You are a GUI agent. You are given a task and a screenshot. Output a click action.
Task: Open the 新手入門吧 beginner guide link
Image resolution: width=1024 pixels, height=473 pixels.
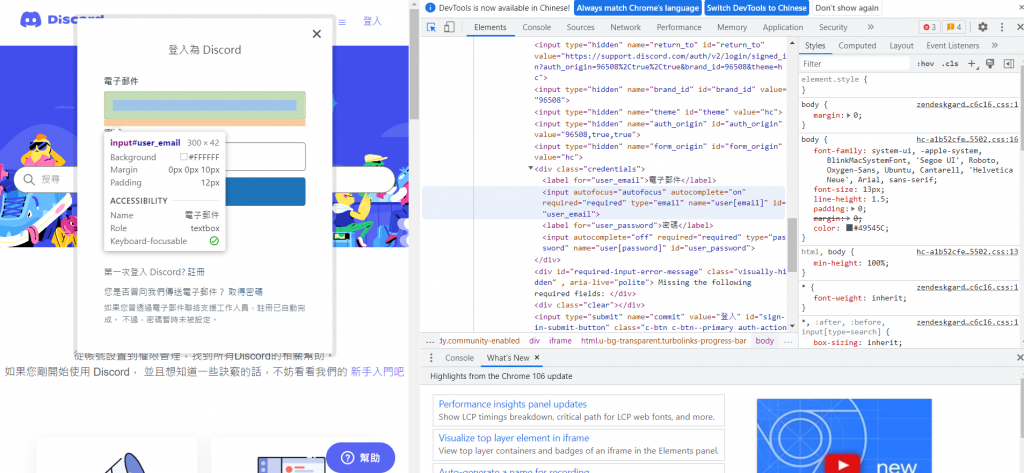pos(377,372)
